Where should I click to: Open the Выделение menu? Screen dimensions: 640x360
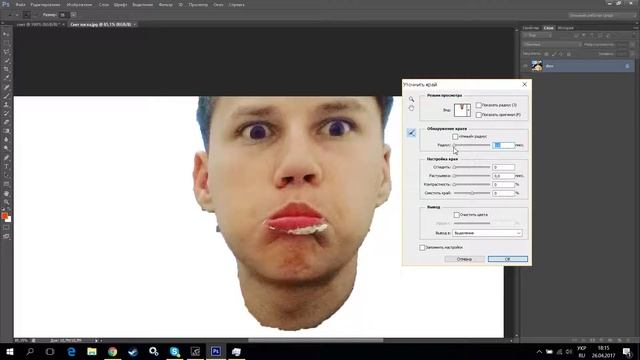click(142, 5)
